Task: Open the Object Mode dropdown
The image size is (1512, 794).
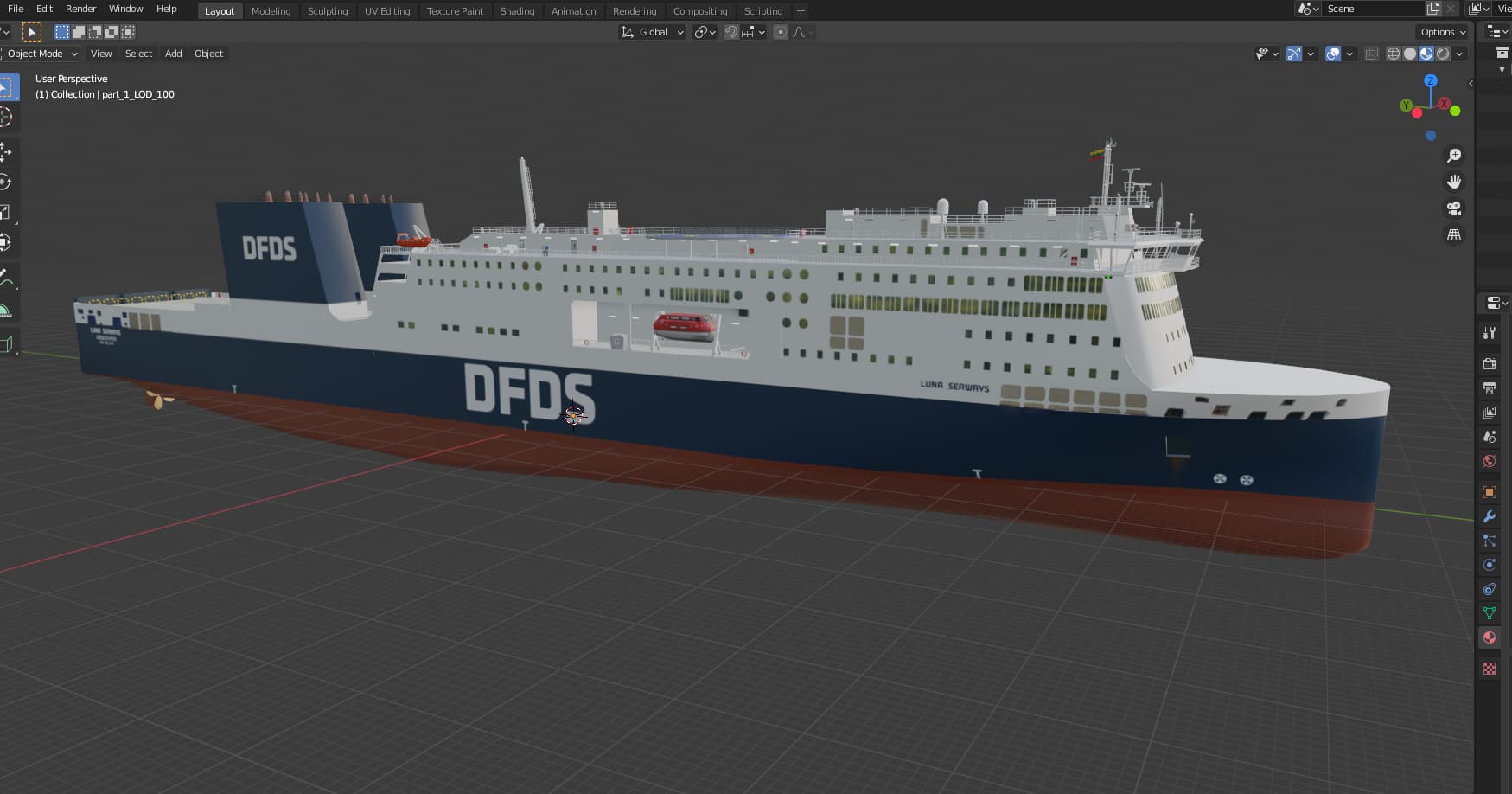Action: pos(40,54)
